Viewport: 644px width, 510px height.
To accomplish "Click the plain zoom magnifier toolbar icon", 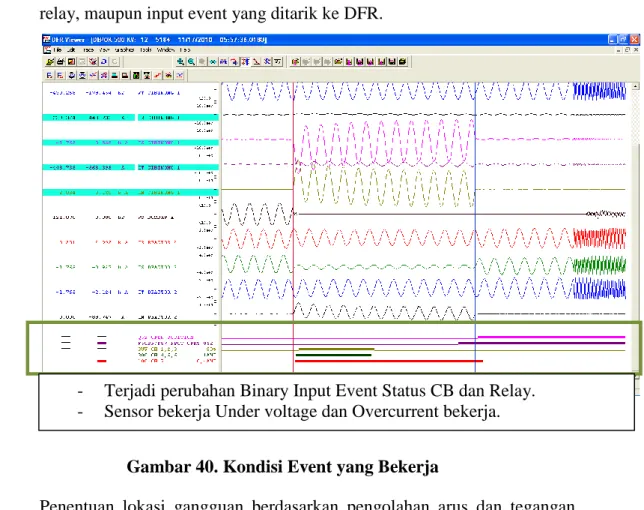I will coord(191,62).
